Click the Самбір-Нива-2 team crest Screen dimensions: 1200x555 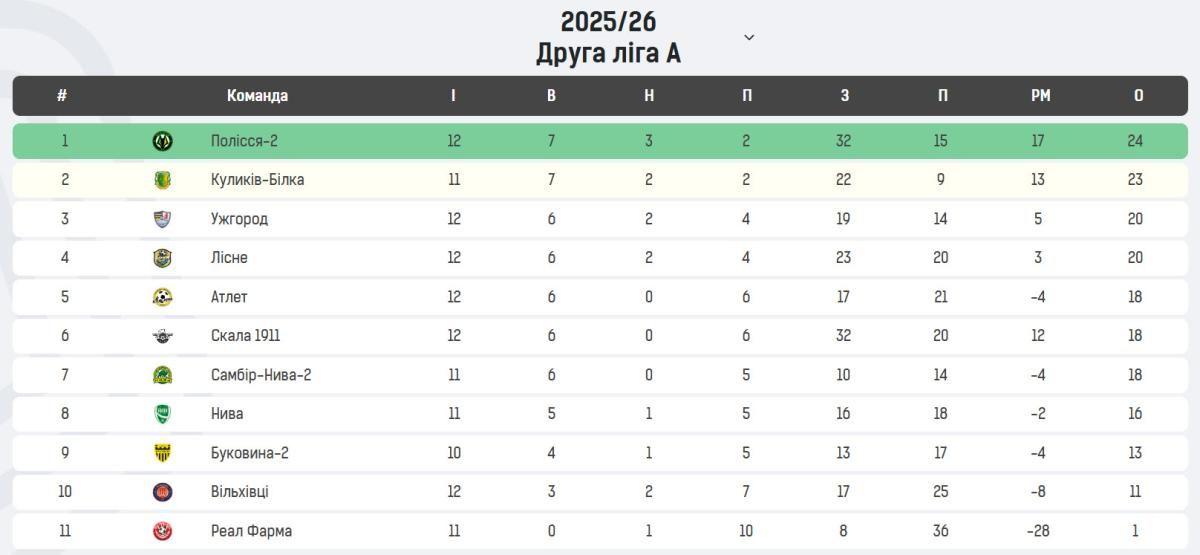pyautogui.click(x=162, y=375)
